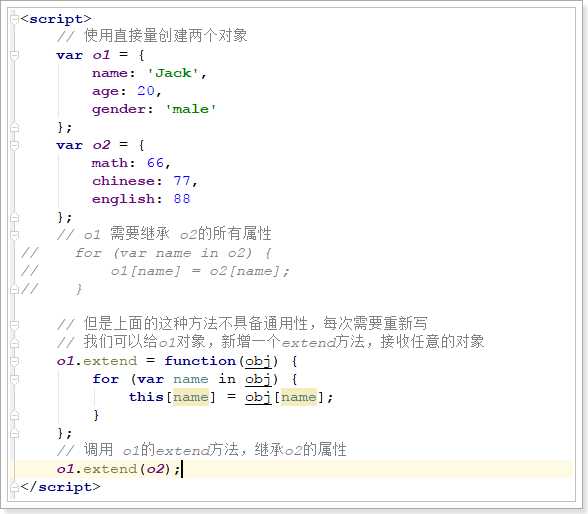This screenshot has height=514, width=588.
Task: Click the number 66
Action: coord(155,163)
